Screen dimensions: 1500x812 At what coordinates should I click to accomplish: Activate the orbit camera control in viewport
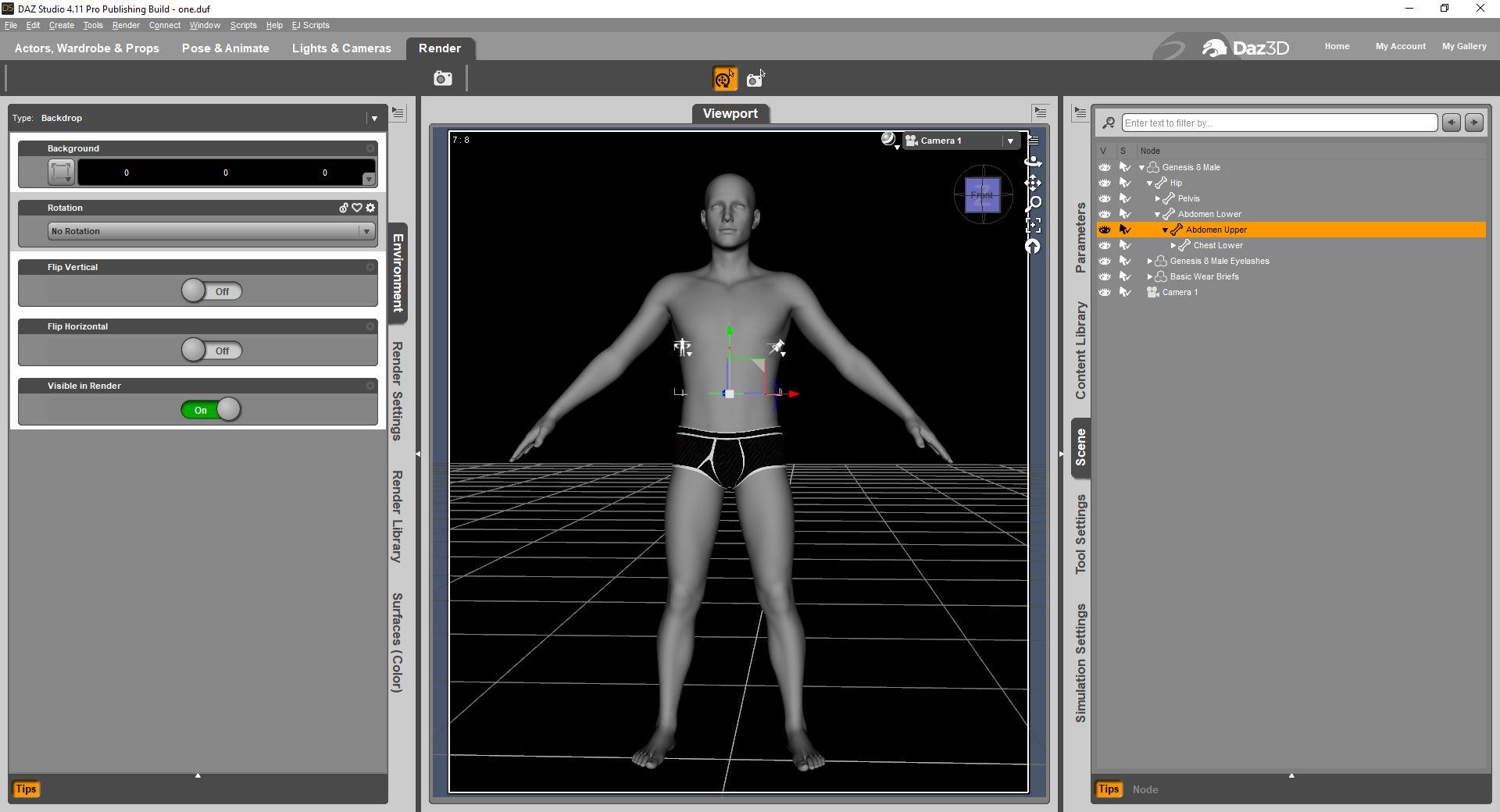pyautogui.click(x=1033, y=162)
